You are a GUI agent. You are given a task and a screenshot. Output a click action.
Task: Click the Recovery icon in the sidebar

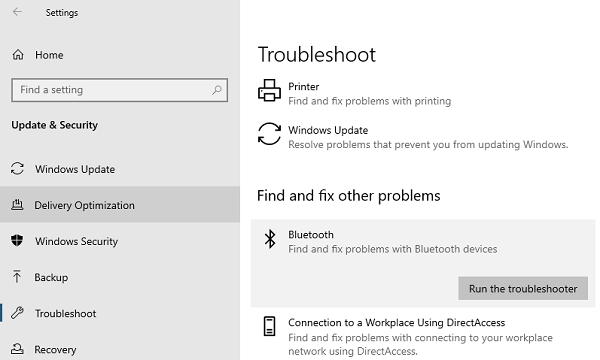coord(17,349)
